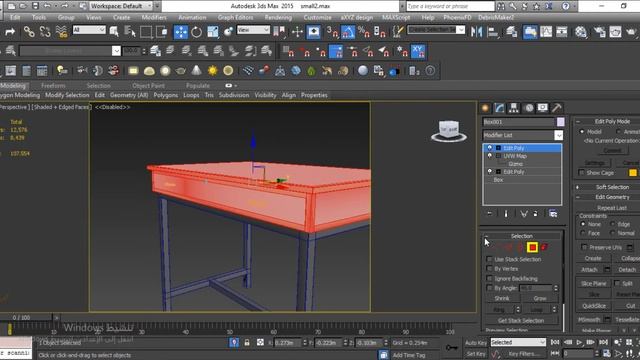Enable Show Cage checkbox
The width and height of the screenshot is (640, 360).
(582, 173)
